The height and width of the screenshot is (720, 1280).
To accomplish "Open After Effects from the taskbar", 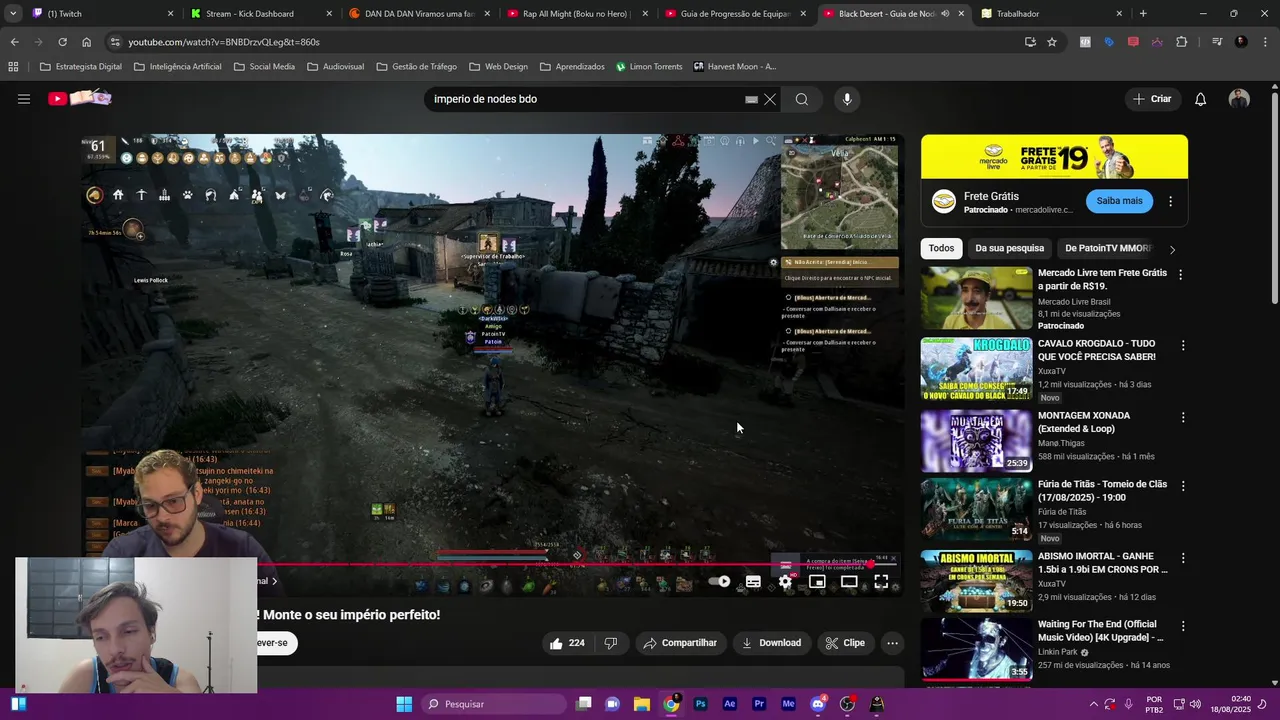I will pos(729,704).
